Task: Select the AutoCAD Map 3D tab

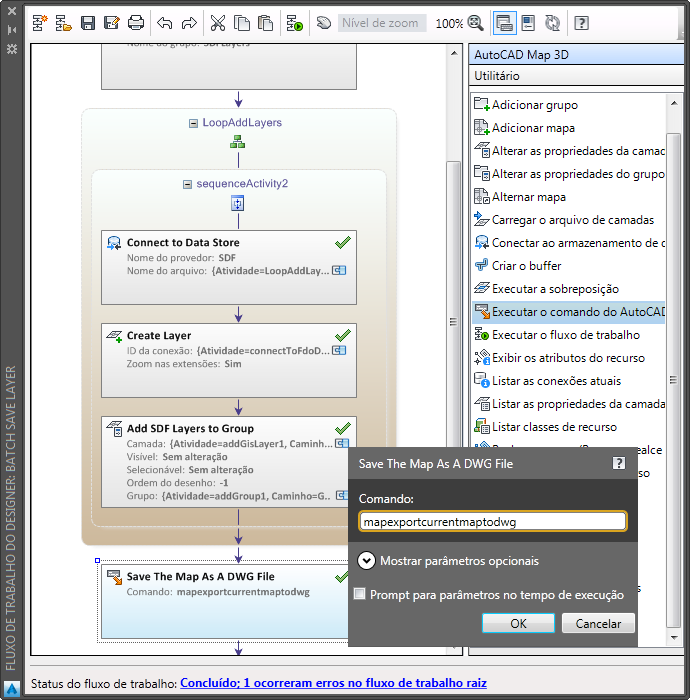Action: [576, 54]
